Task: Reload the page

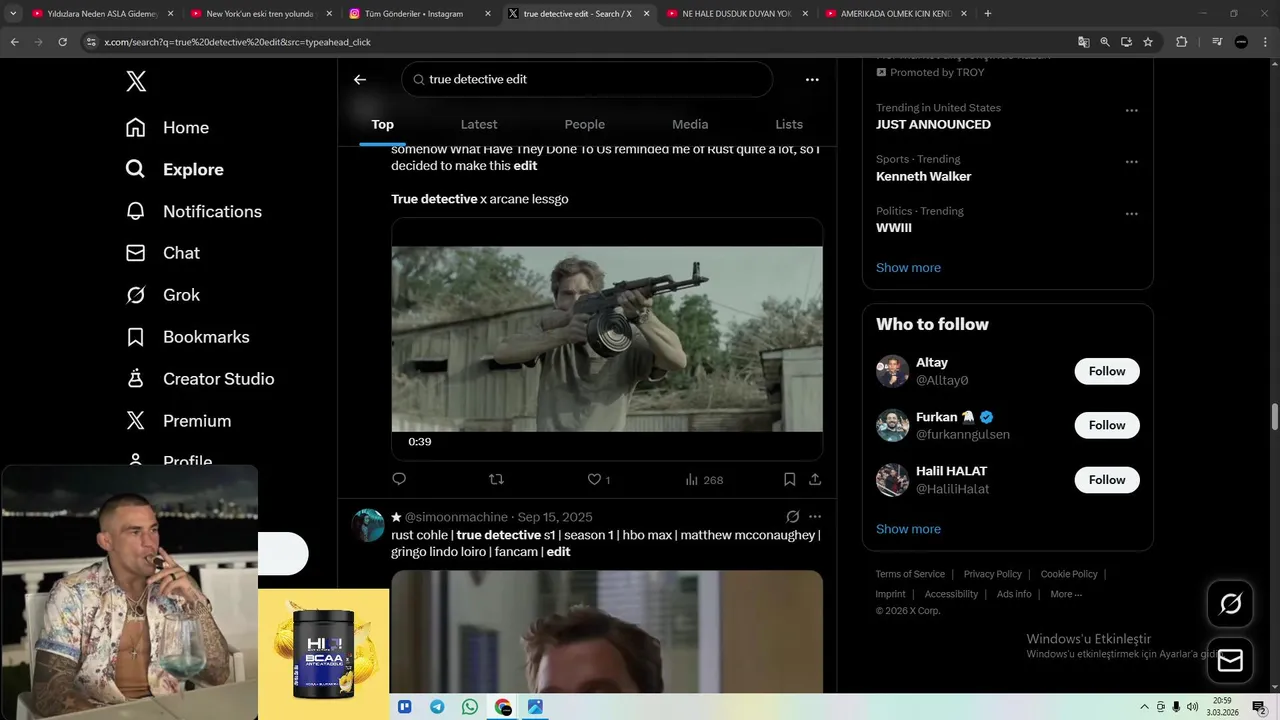Action: click(x=62, y=42)
